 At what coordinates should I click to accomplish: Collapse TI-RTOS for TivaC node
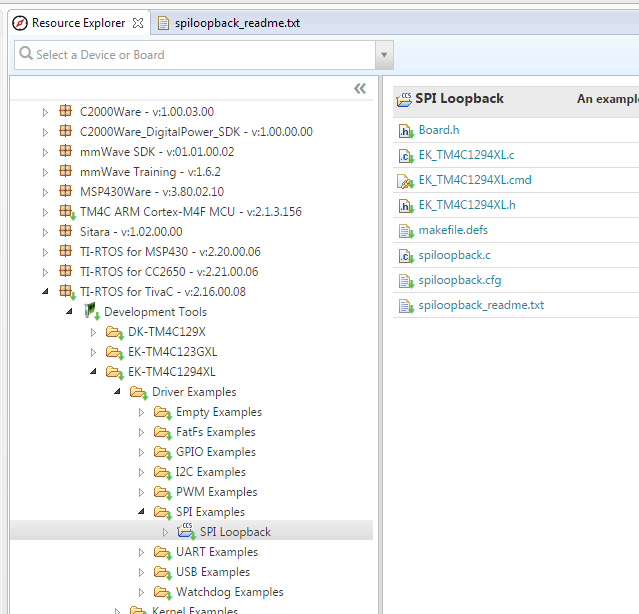[x=45, y=291]
